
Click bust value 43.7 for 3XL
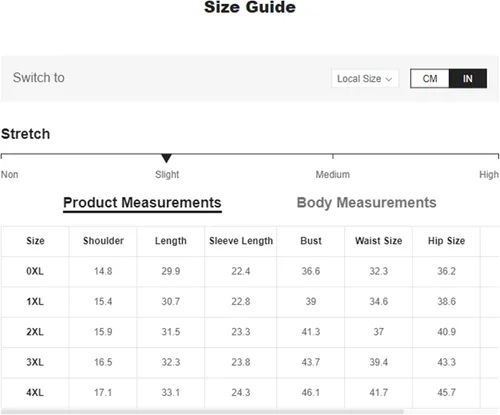[x=311, y=362]
